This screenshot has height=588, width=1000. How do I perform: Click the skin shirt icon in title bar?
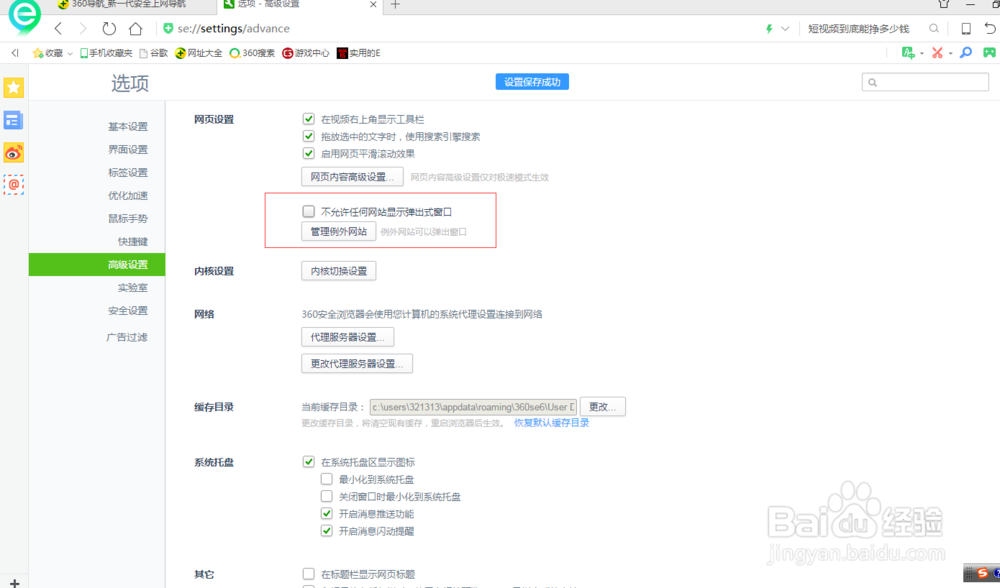tap(944, 4)
